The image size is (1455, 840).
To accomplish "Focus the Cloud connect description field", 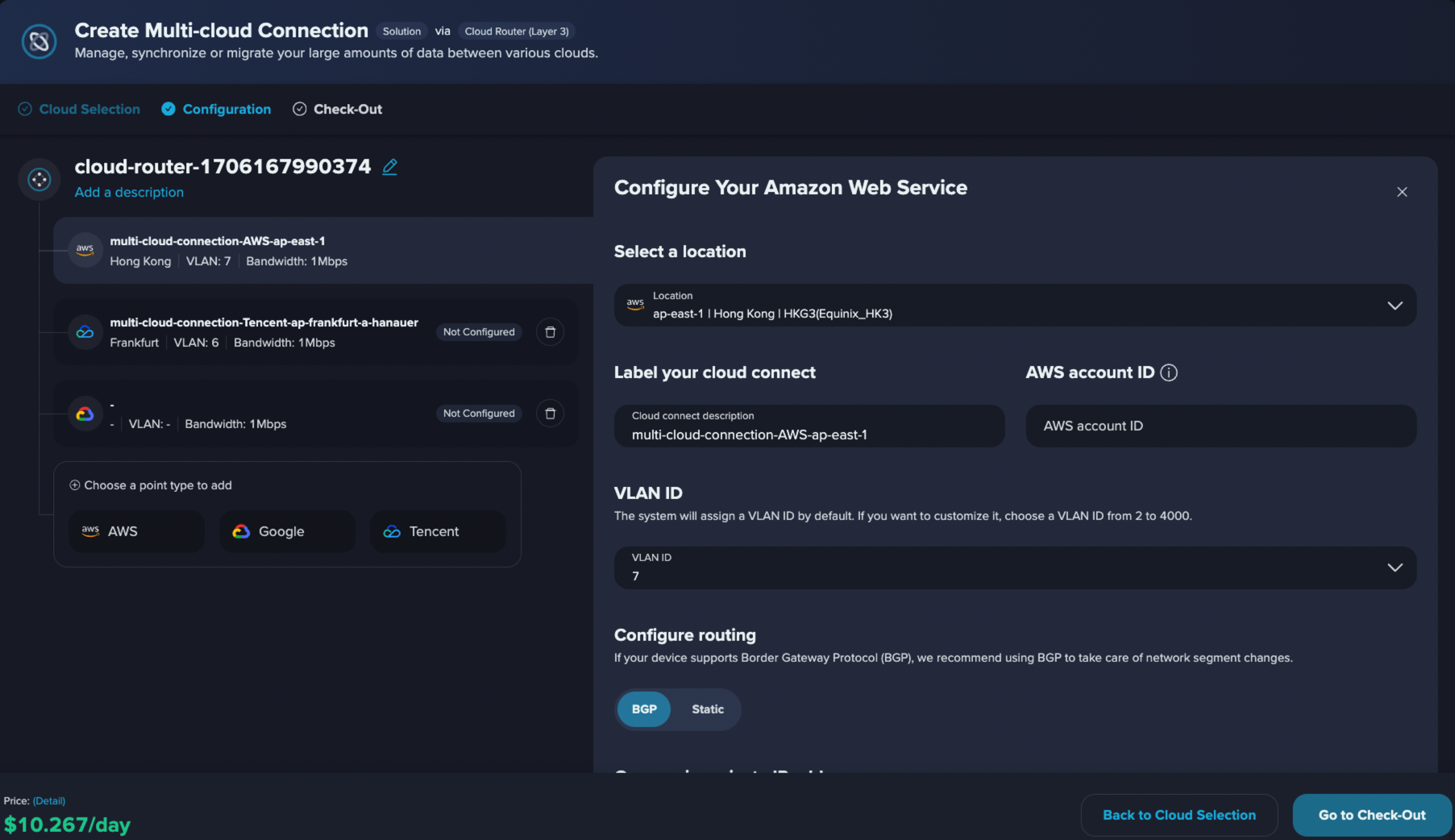I will point(809,426).
